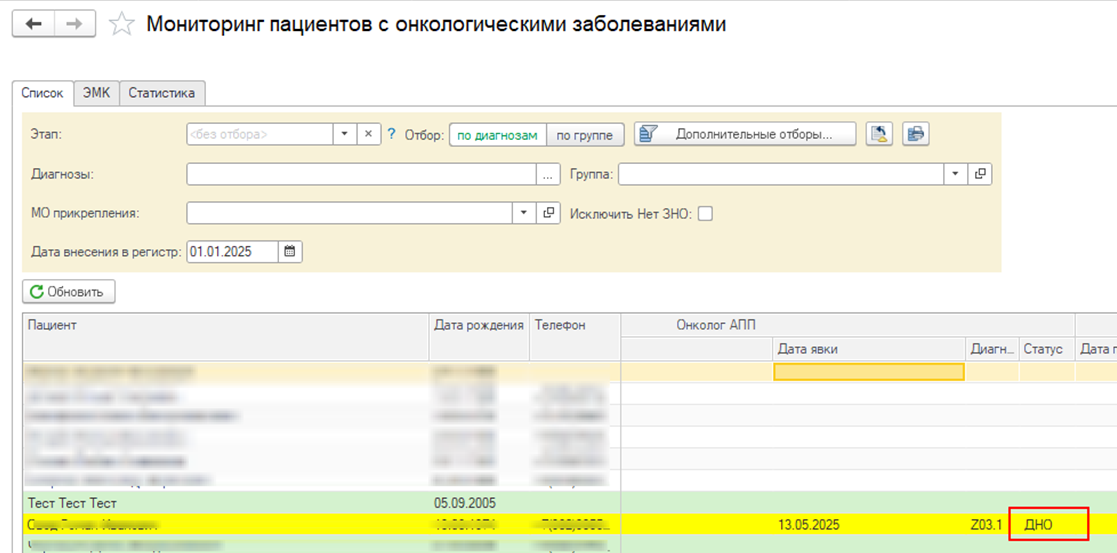Image resolution: width=1117 pixels, height=553 pixels.
Task: Switch to the ЭМК tab
Action: 96,93
